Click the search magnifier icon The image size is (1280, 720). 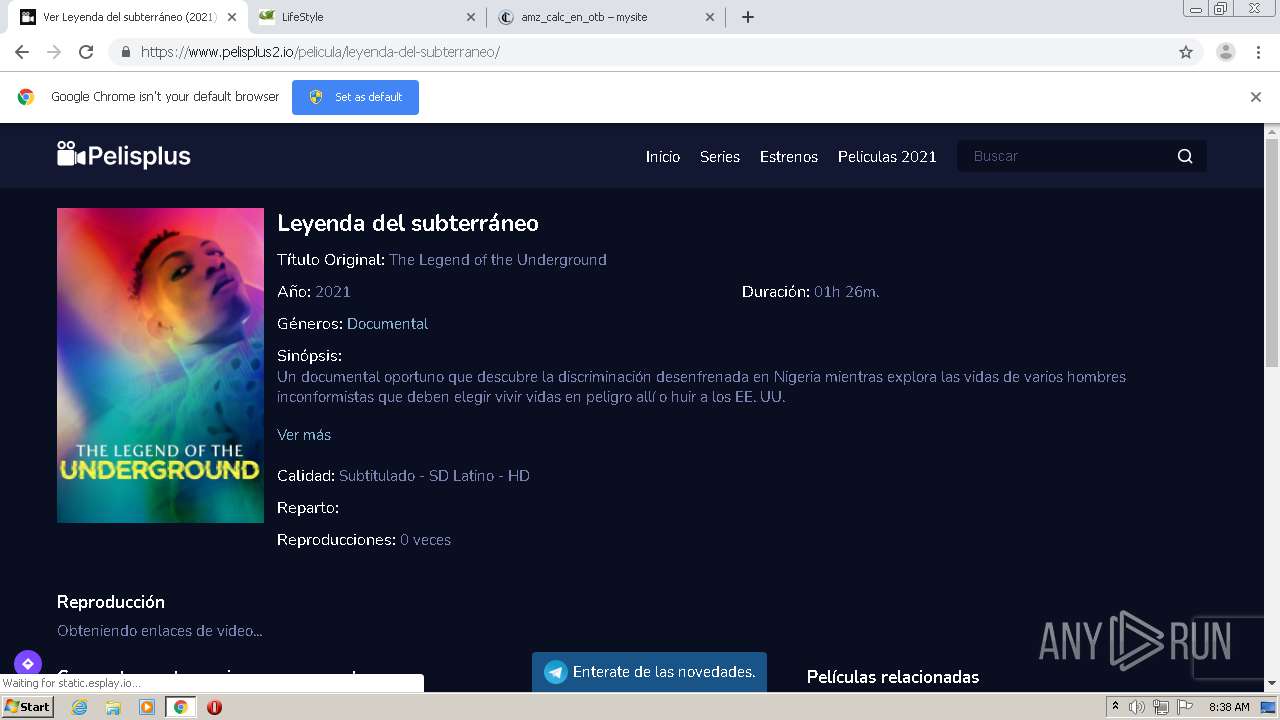[1185, 156]
